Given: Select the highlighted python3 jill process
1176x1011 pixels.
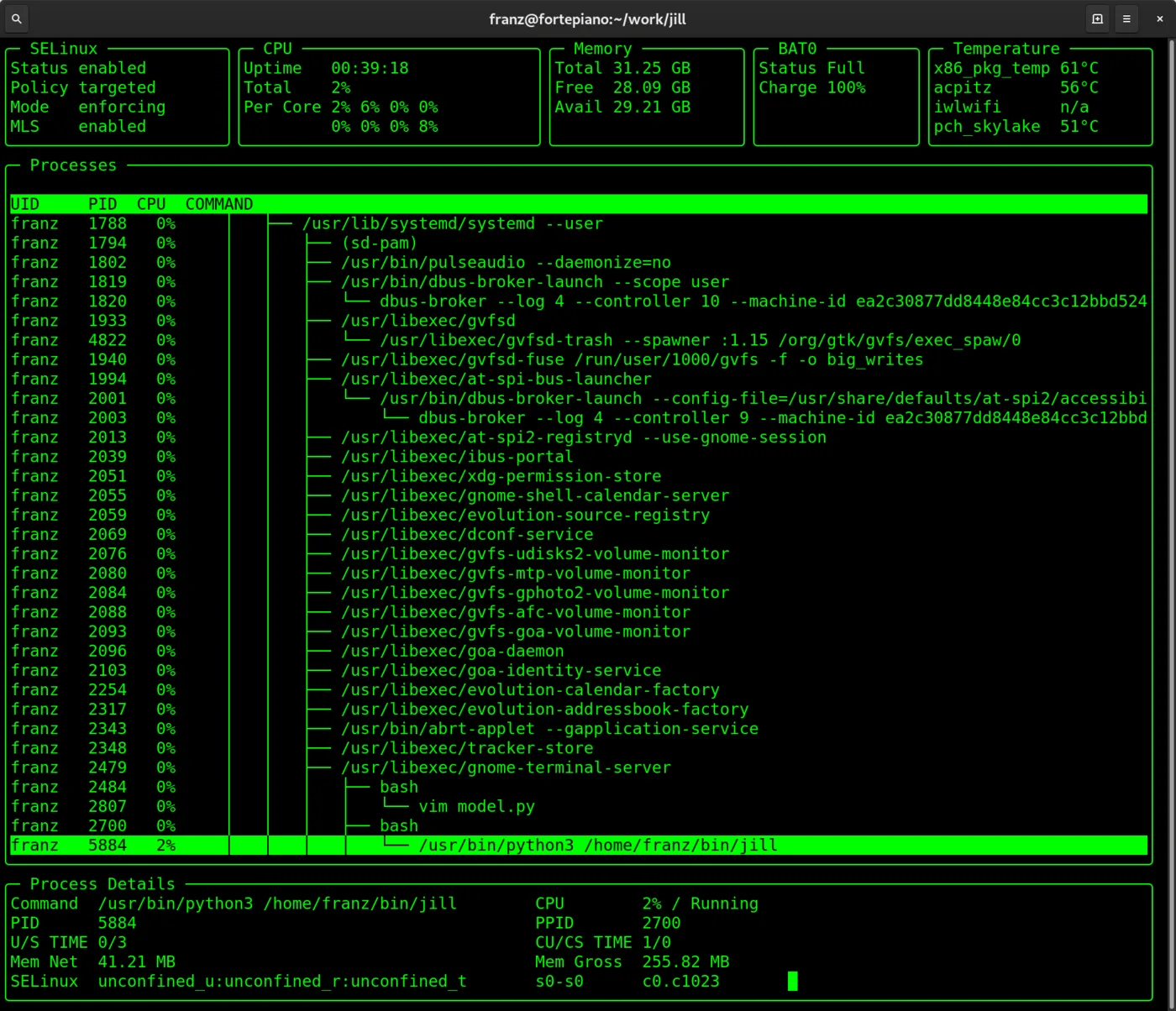Looking at the screenshot, I should (x=579, y=845).
